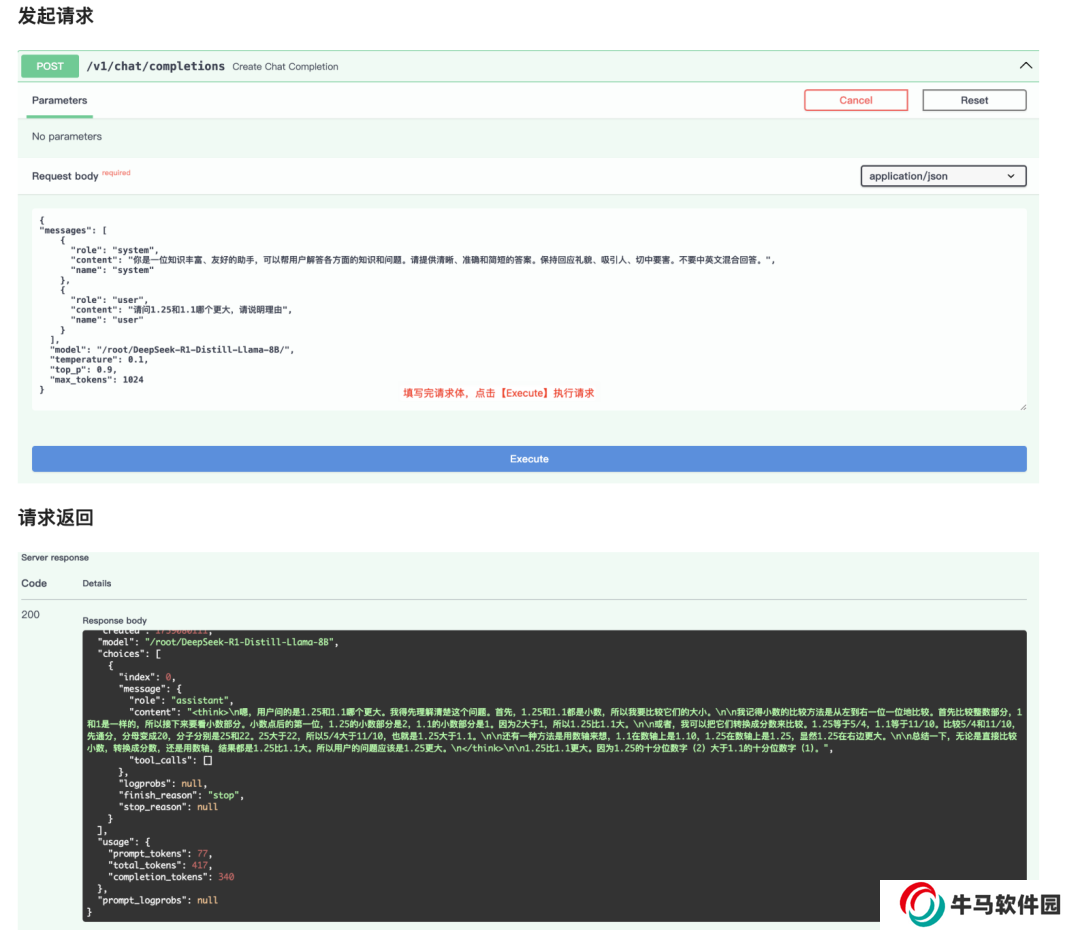Click the tool_calls empty array bracket in the response
The width and height of the screenshot is (1080, 930).
[208, 760]
